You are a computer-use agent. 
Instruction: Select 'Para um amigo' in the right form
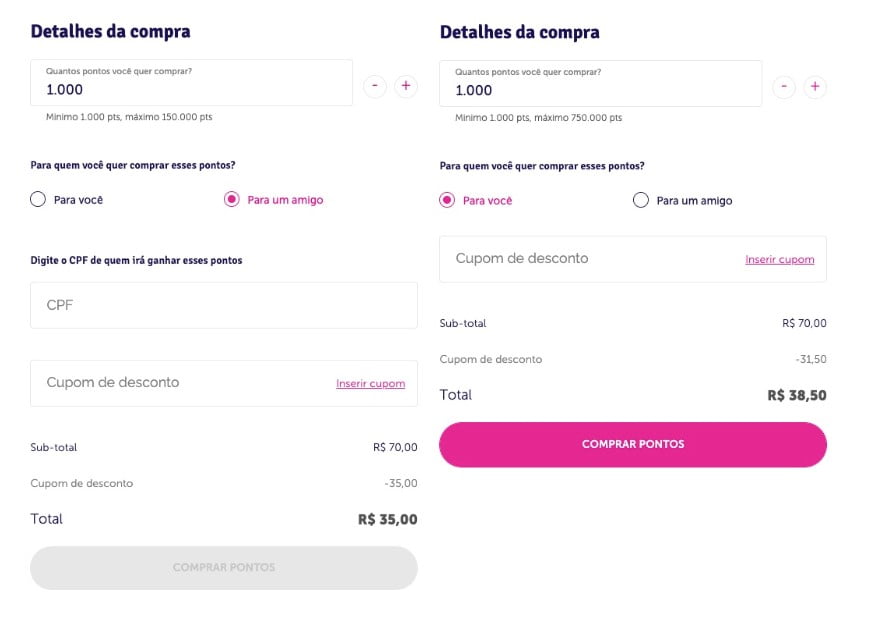[640, 200]
